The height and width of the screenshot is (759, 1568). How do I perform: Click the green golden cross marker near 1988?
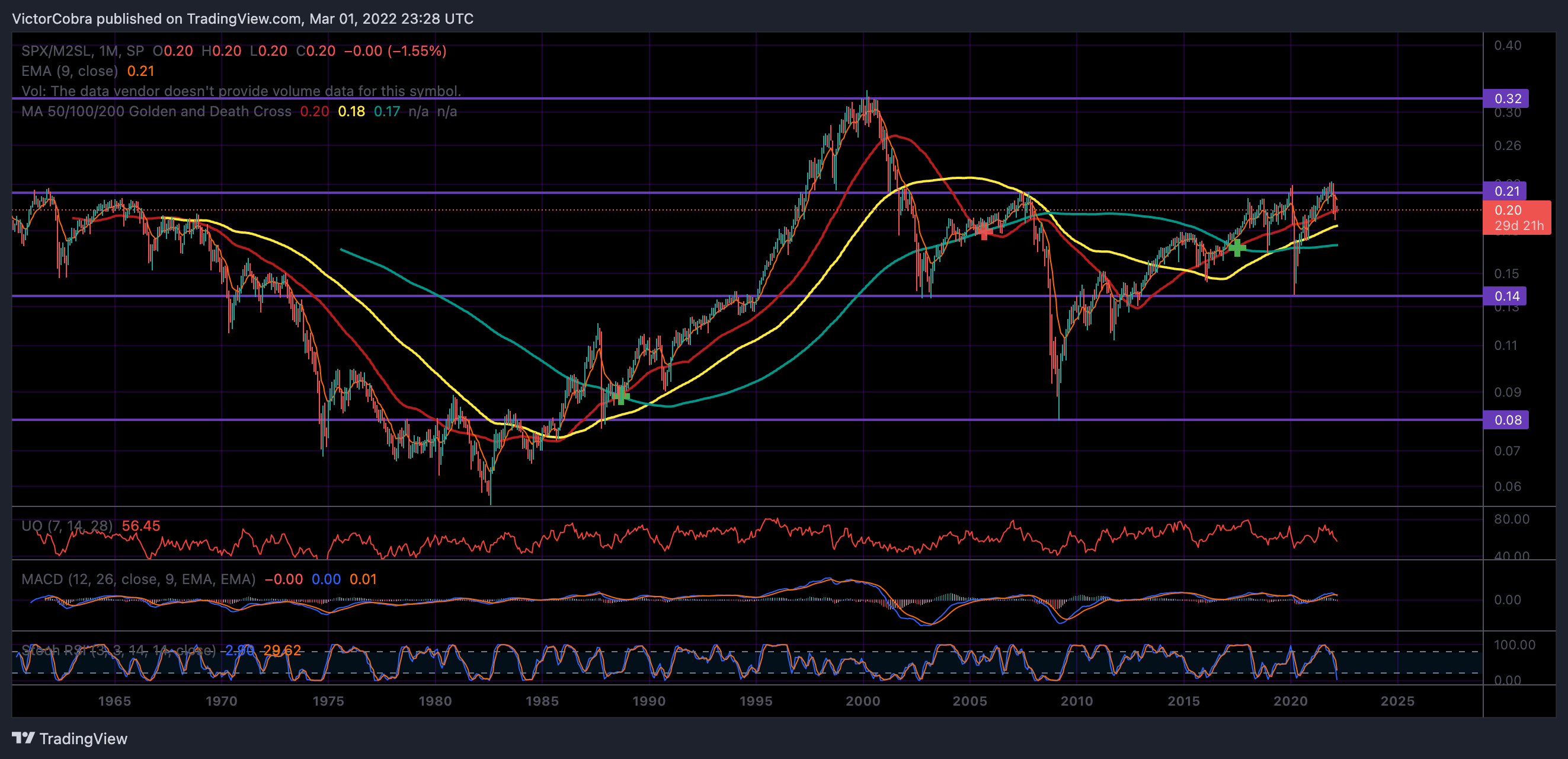[x=620, y=397]
